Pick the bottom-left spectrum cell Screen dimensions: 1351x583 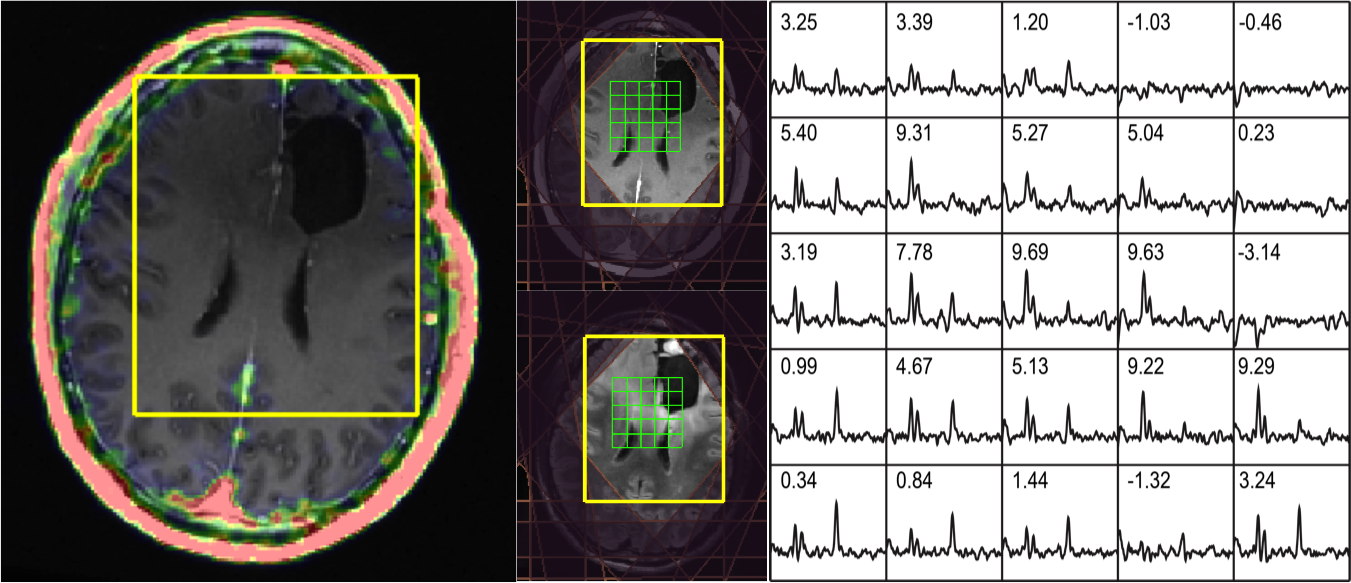tap(828, 522)
